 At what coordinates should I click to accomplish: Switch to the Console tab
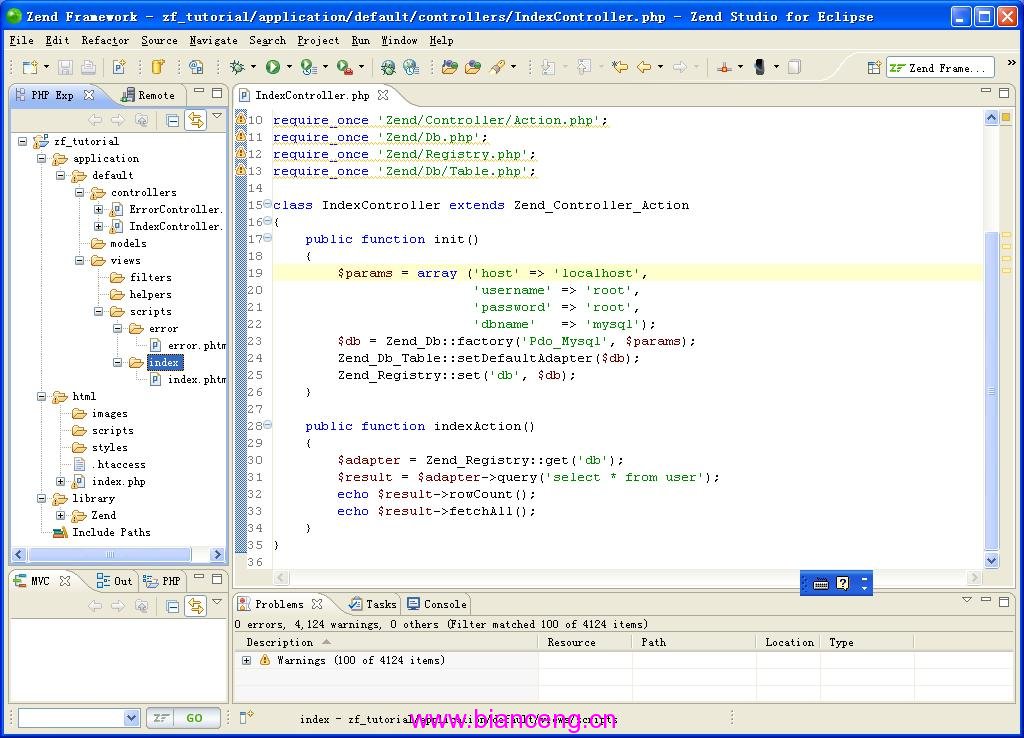437,604
